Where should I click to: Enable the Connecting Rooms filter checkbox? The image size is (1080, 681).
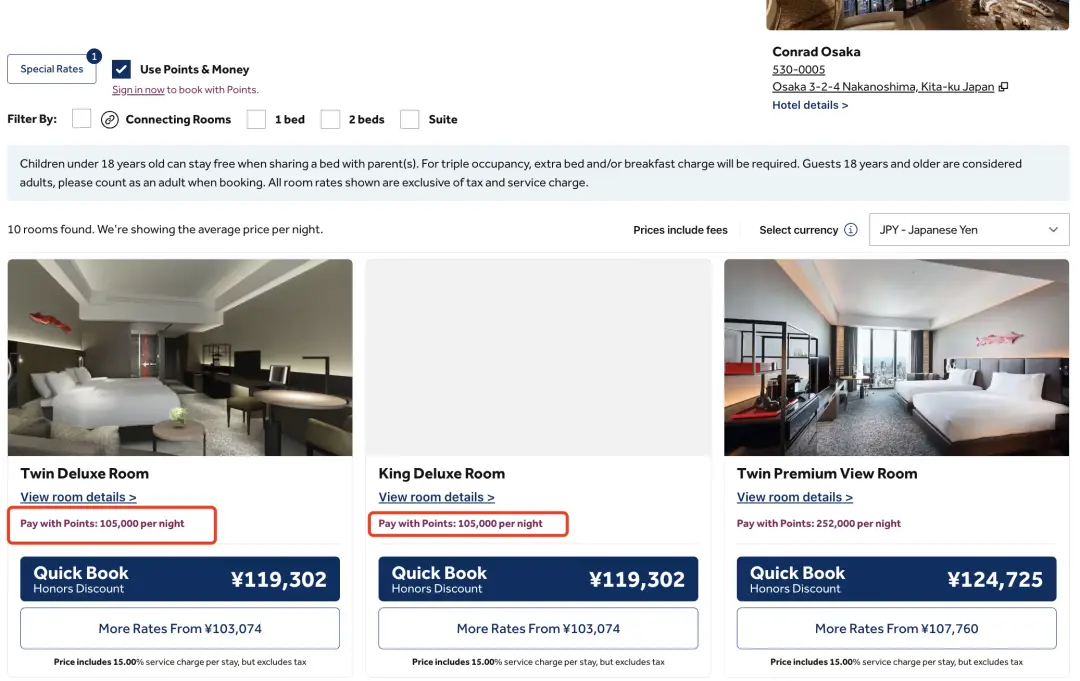pos(82,119)
